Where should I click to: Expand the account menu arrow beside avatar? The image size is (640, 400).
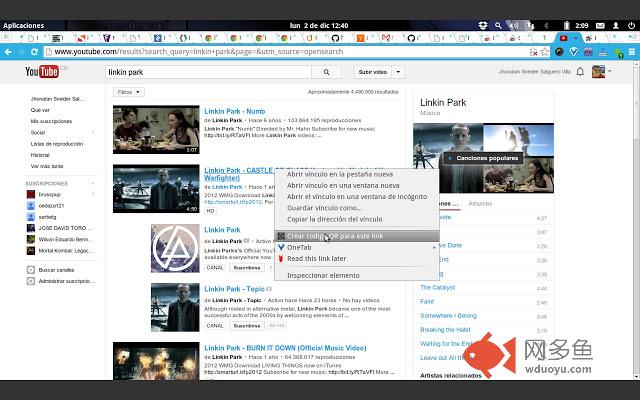point(609,71)
